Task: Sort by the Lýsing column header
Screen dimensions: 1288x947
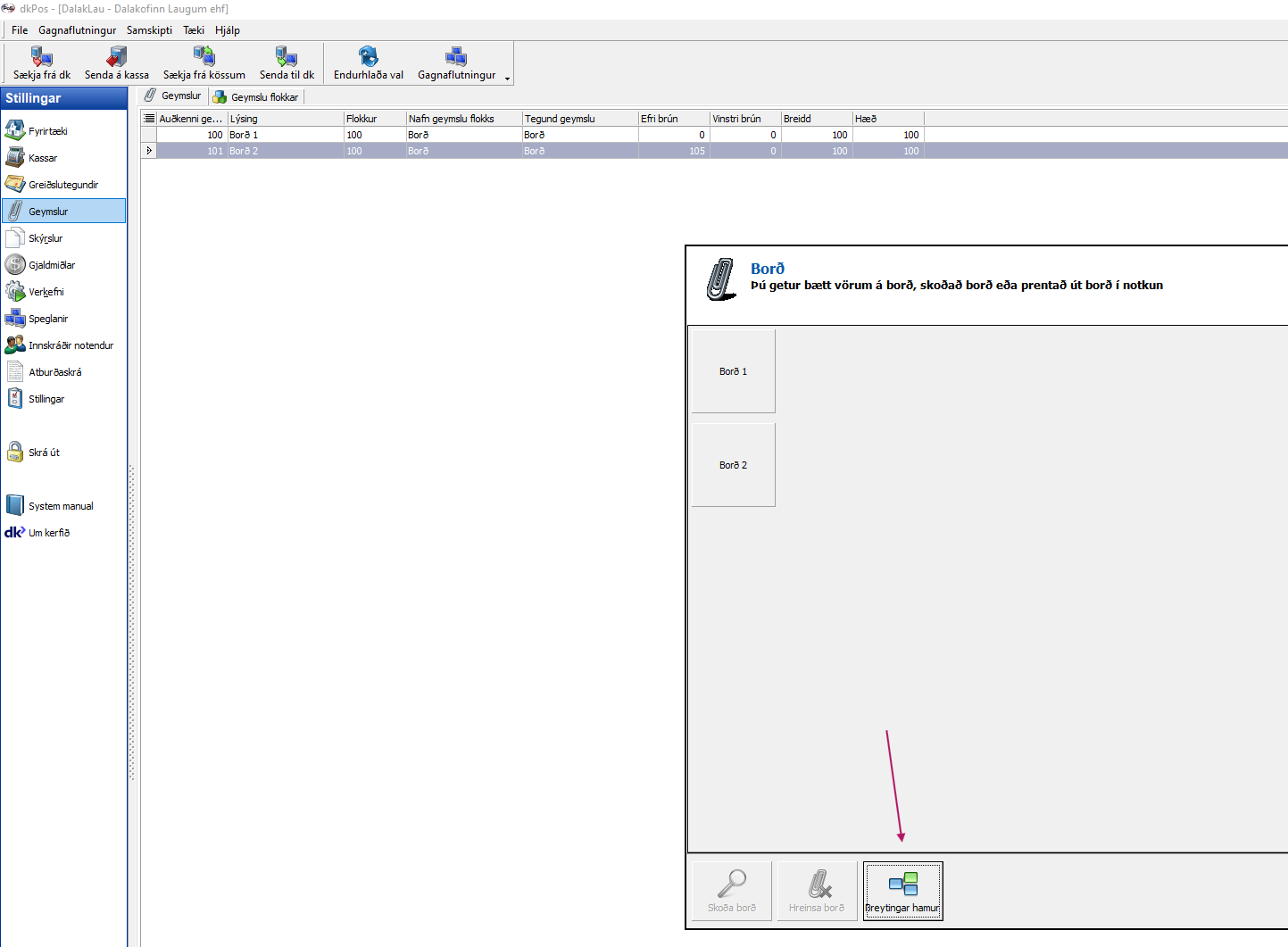Action: [285, 119]
